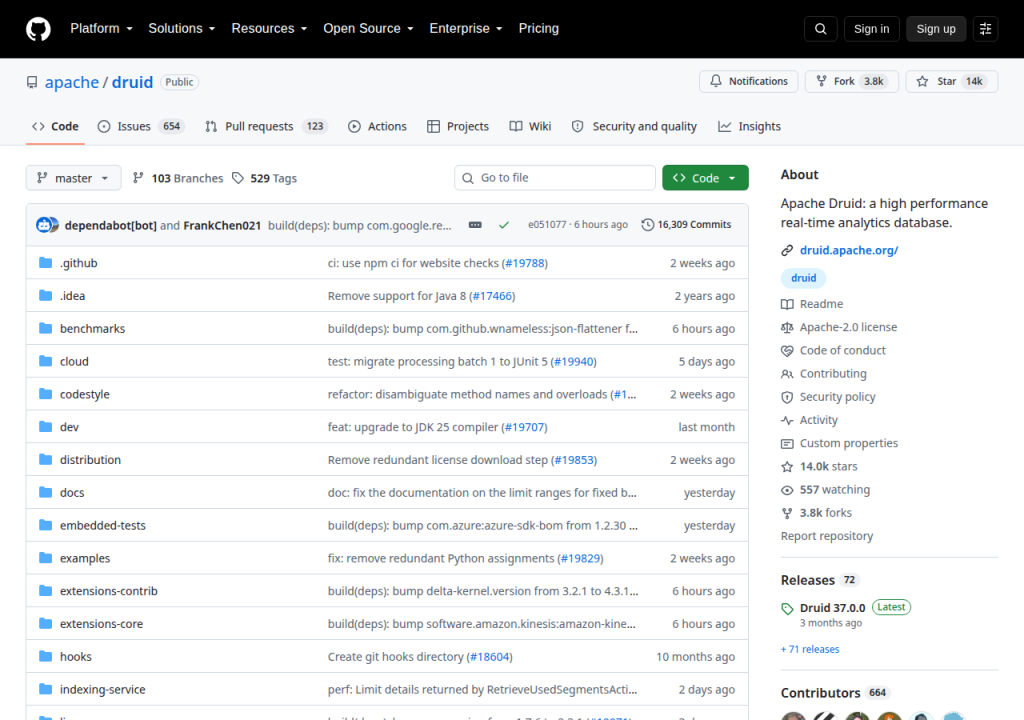Image resolution: width=1024 pixels, height=720 pixels.
Task: Switch to the Pull requests tab
Action: click(266, 126)
